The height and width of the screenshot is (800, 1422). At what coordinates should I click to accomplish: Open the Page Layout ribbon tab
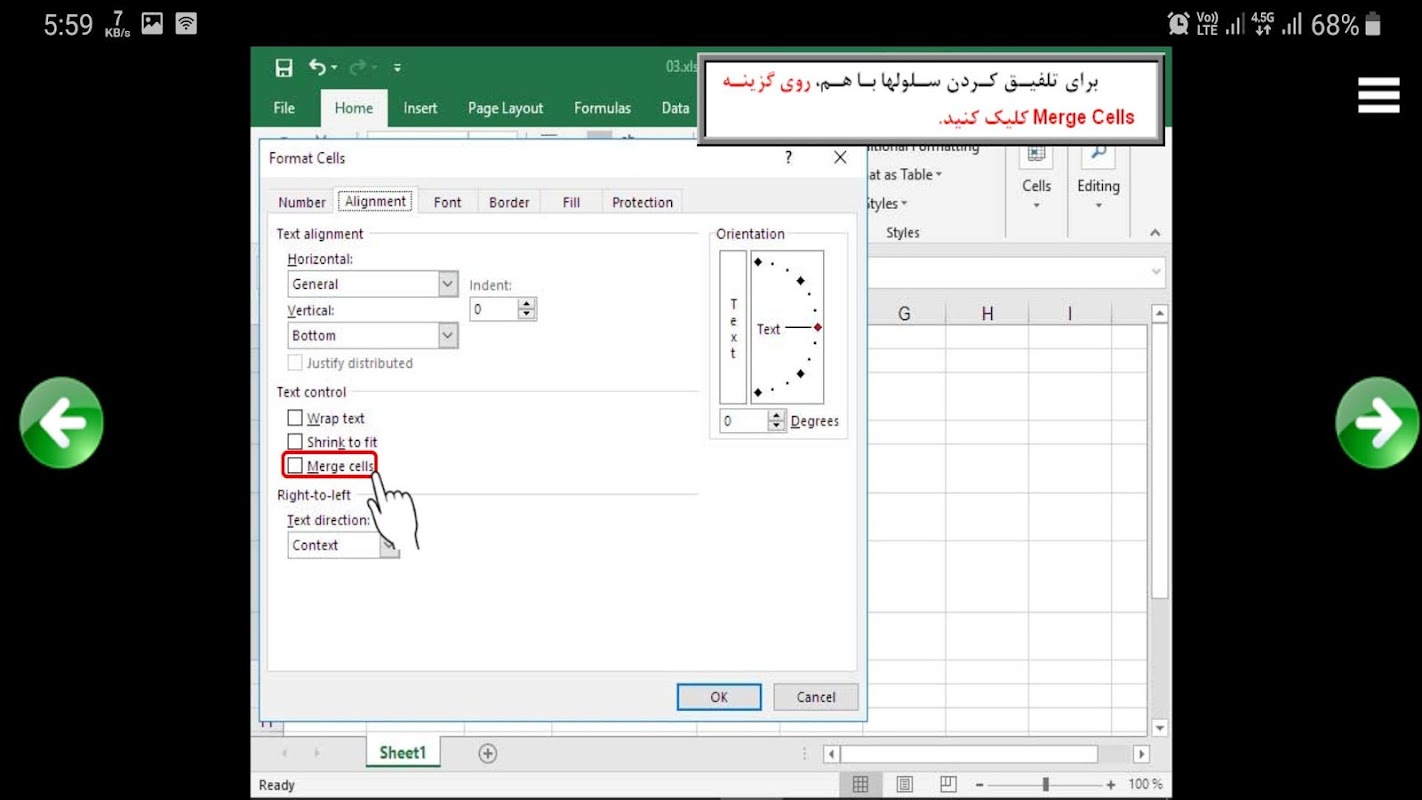click(505, 108)
